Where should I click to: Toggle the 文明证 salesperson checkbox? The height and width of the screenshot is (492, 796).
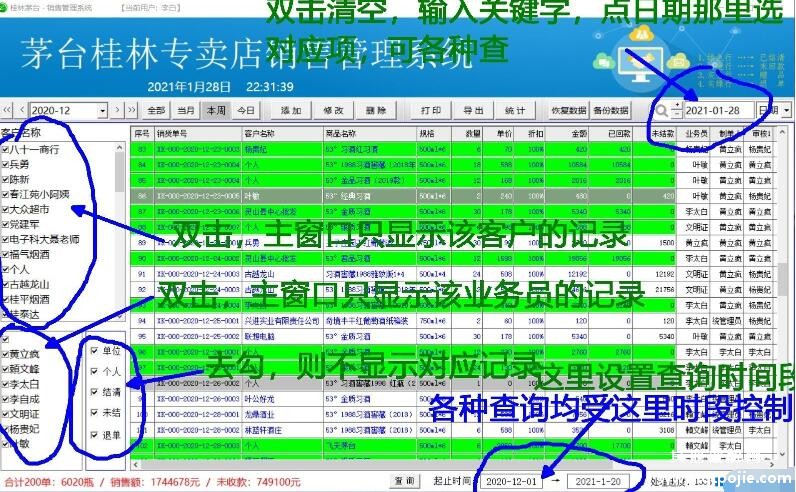click(x=5, y=414)
